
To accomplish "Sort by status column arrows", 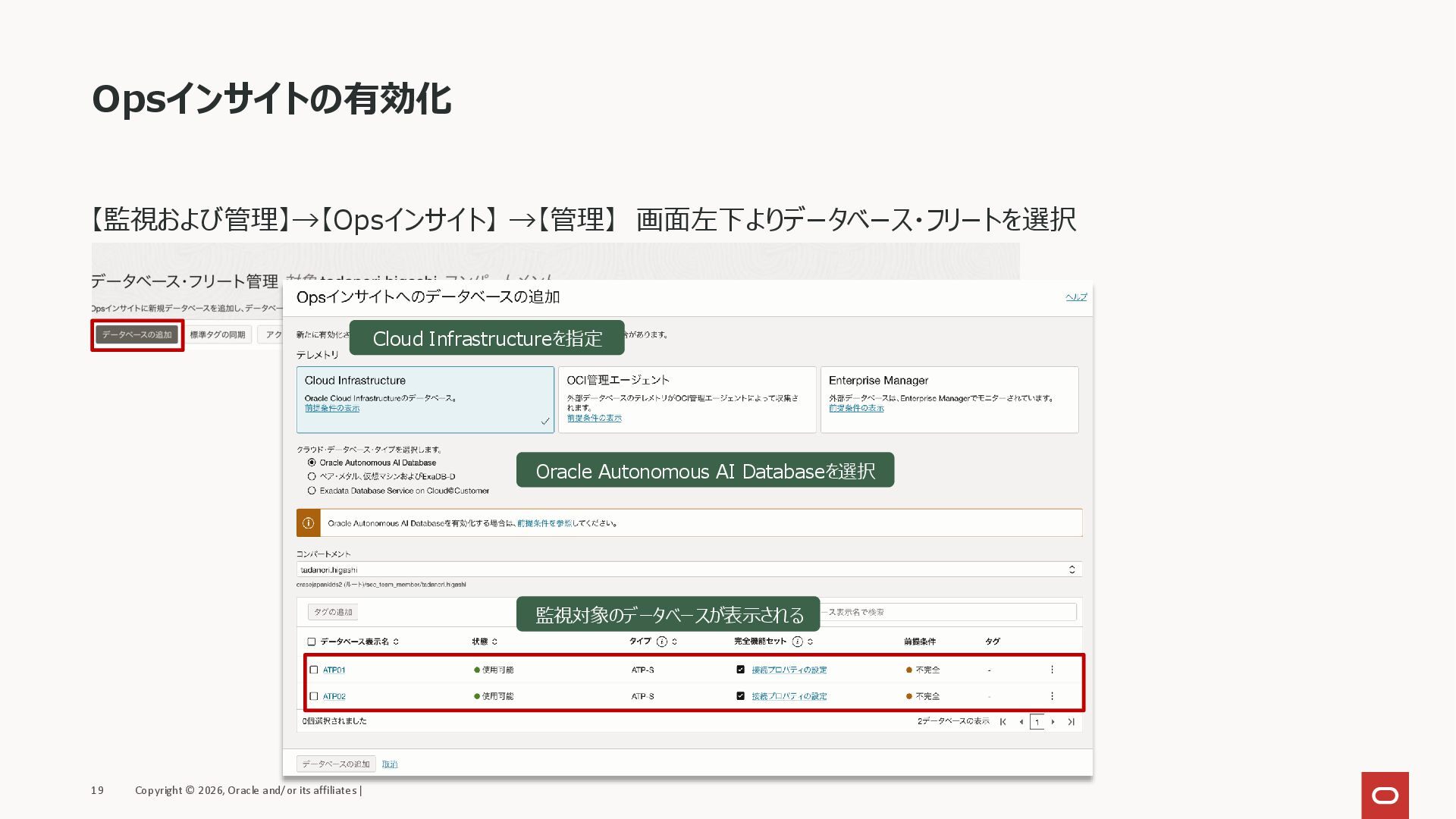I will (494, 642).
